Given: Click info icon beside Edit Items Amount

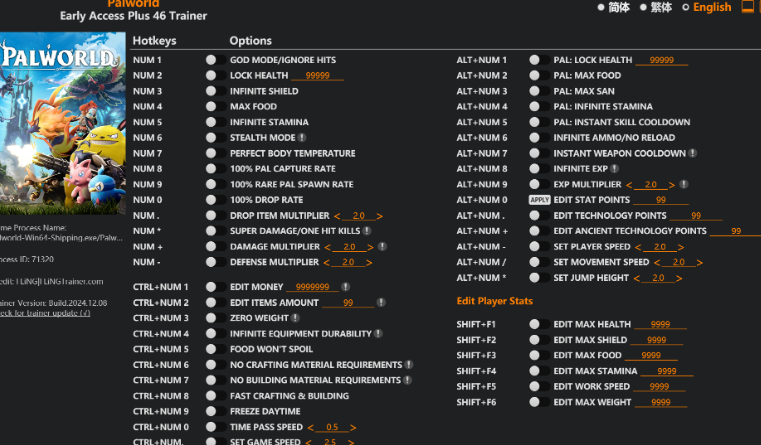Looking at the screenshot, I should (381, 302).
